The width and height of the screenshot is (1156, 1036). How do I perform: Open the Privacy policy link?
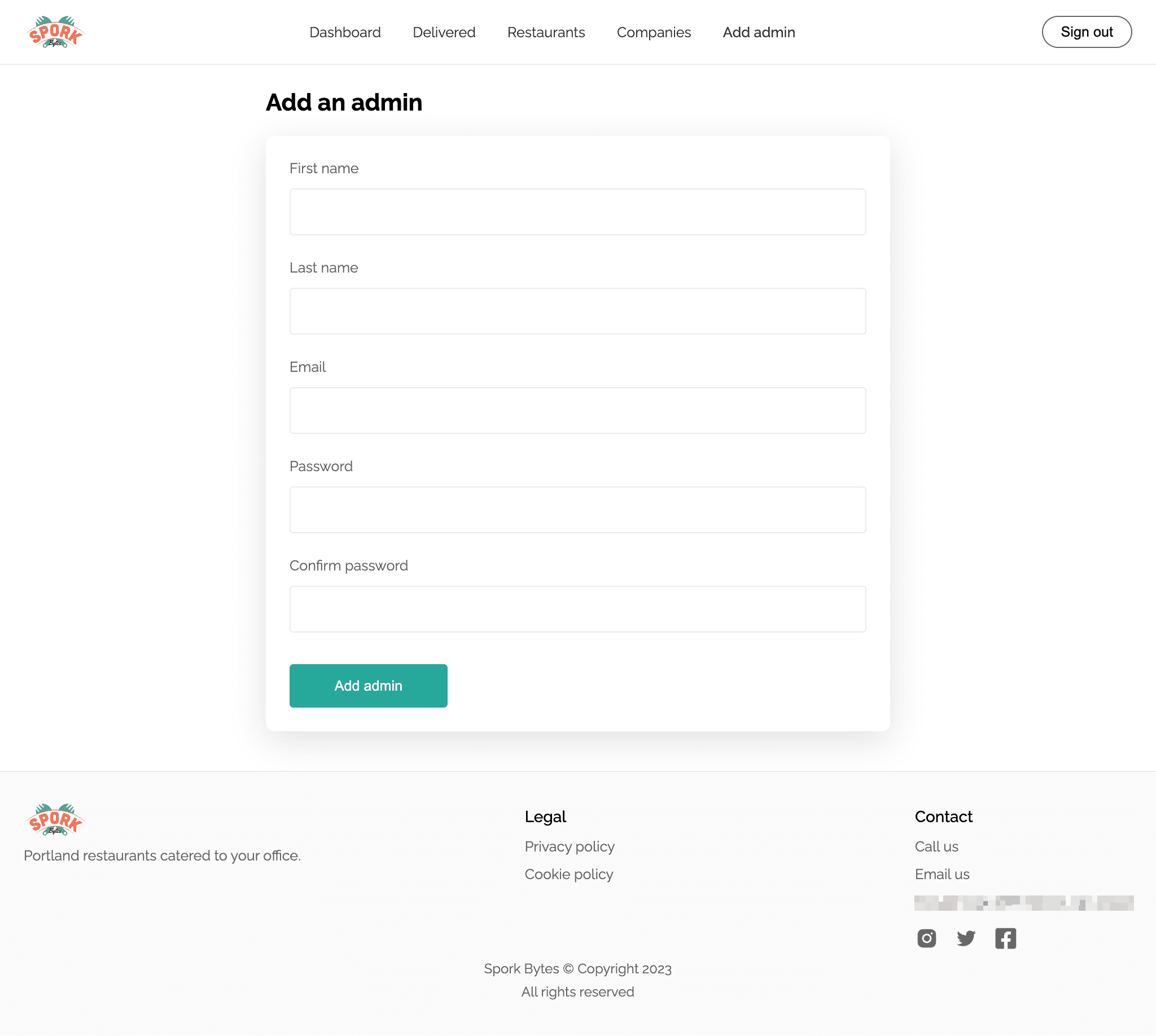[570, 847]
